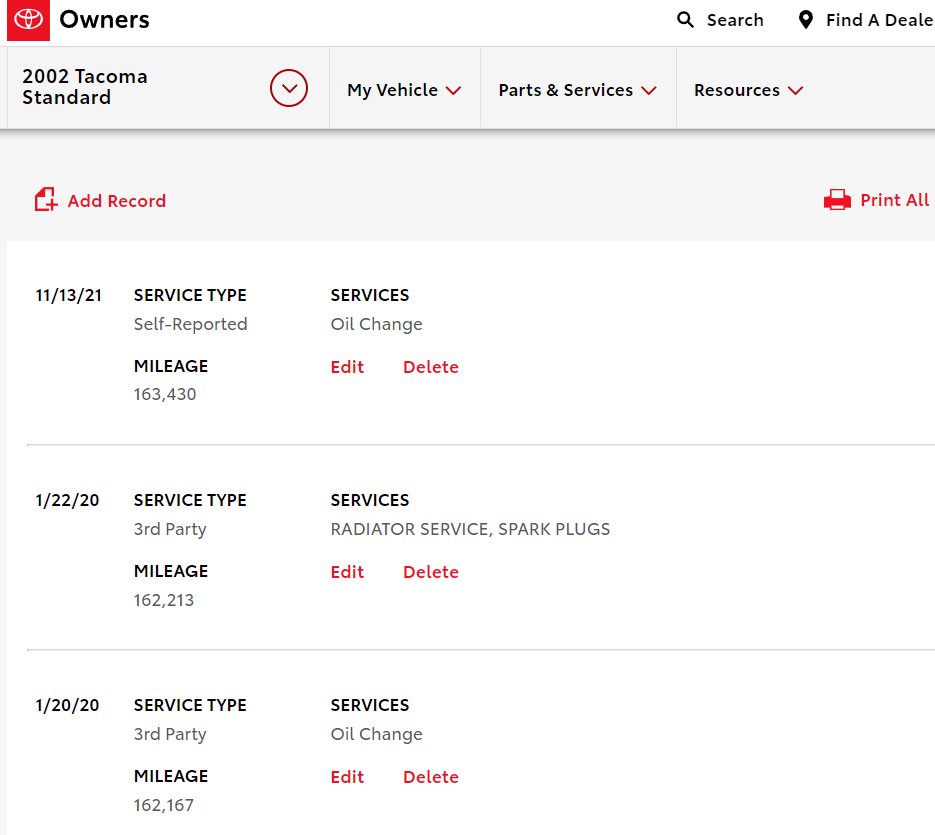This screenshot has width=935, height=835.
Task: Select the 2002 Tacoma Standard vehicle title
Action: pyautogui.click(x=85, y=86)
